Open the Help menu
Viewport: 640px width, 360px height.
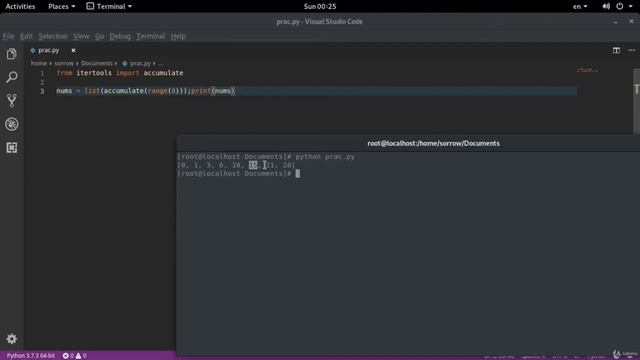pyautogui.click(x=178, y=36)
